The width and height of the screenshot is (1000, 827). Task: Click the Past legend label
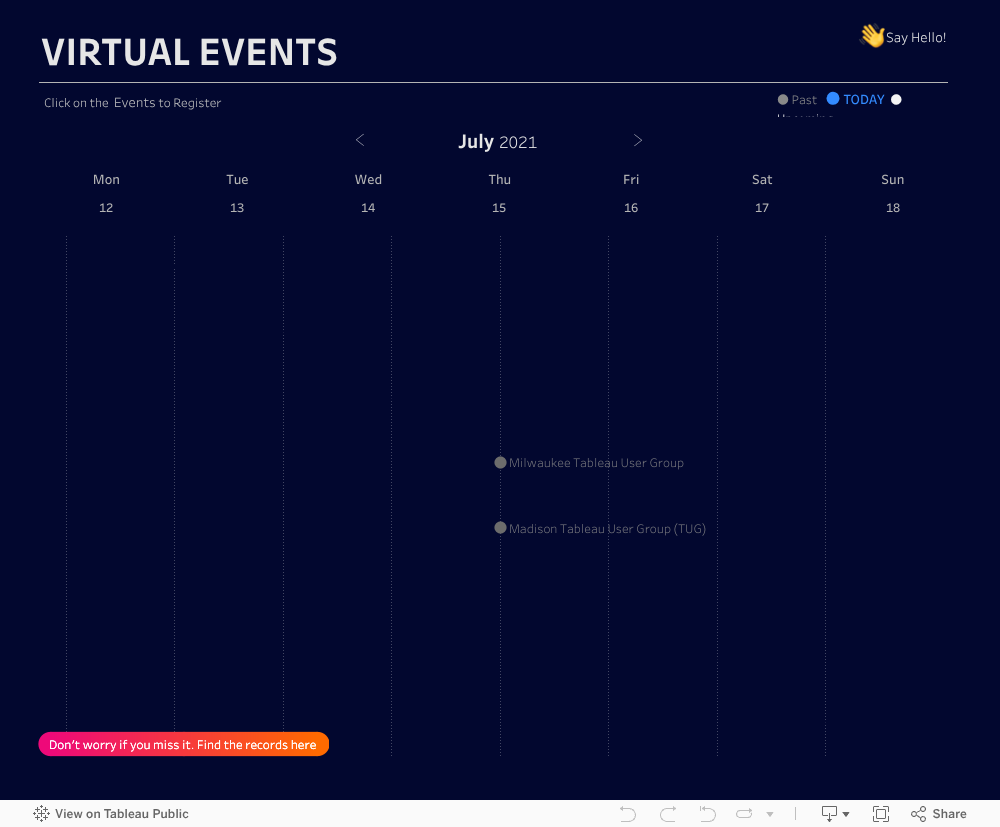click(804, 100)
